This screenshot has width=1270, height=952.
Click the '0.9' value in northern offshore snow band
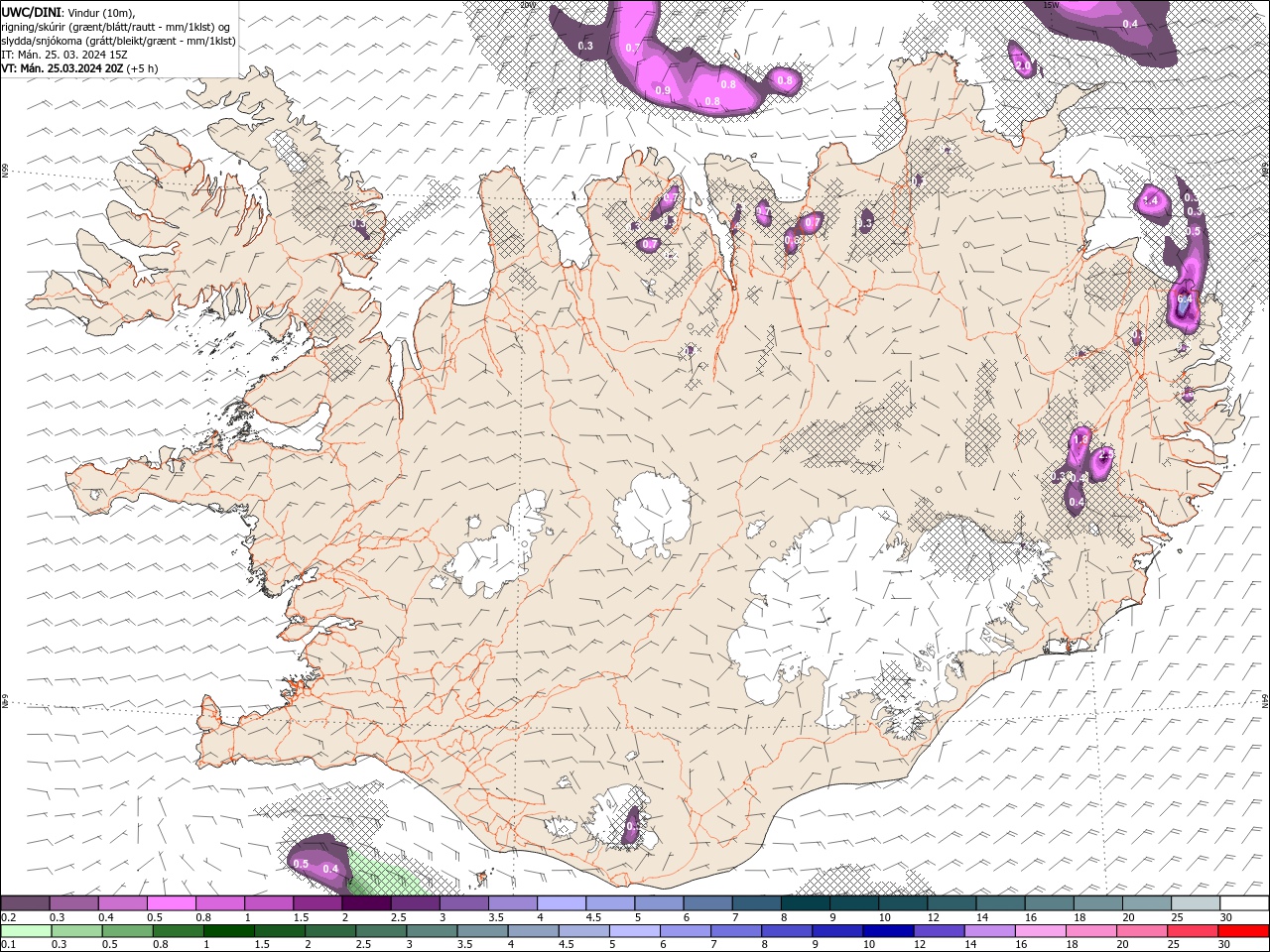(663, 90)
